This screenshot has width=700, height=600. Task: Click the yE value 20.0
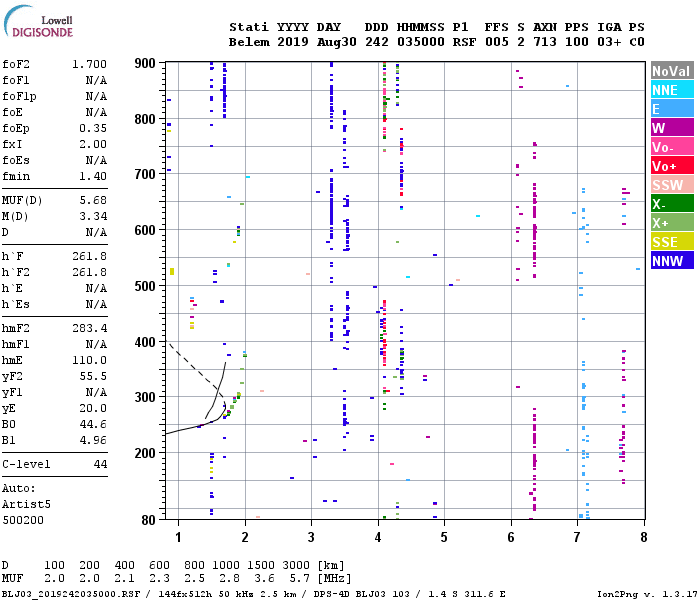tap(93, 408)
